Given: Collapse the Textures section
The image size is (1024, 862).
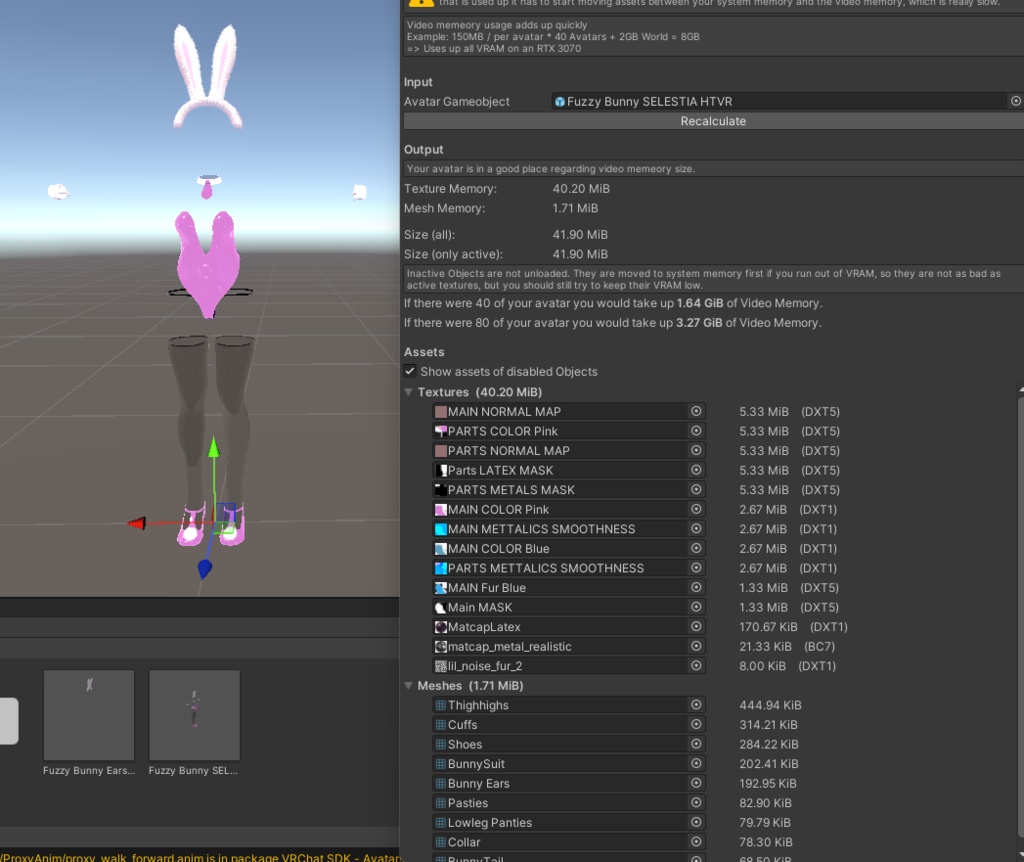Looking at the screenshot, I should [408, 391].
